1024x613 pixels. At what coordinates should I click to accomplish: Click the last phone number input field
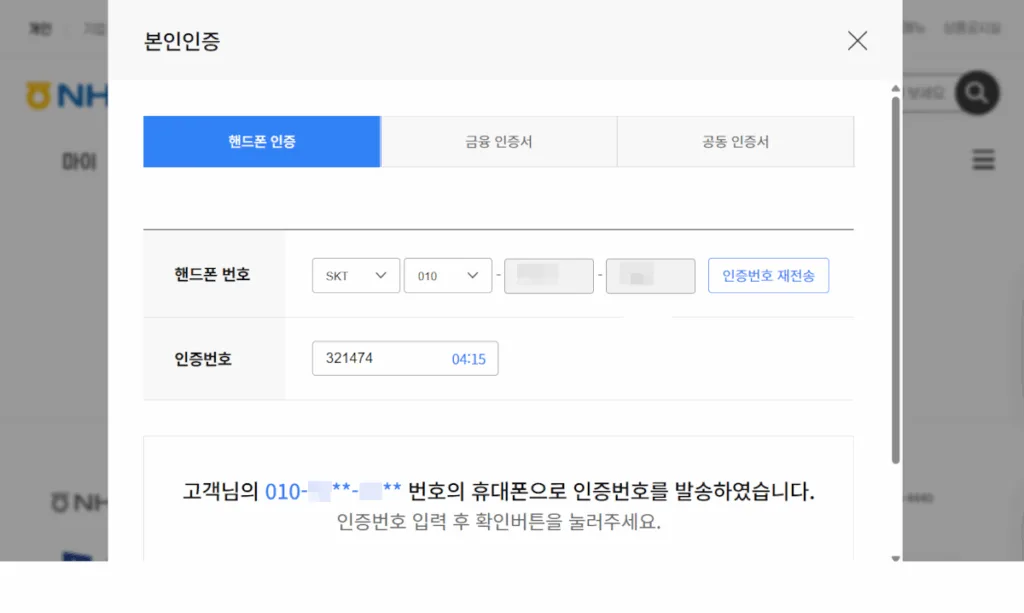tap(650, 275)
